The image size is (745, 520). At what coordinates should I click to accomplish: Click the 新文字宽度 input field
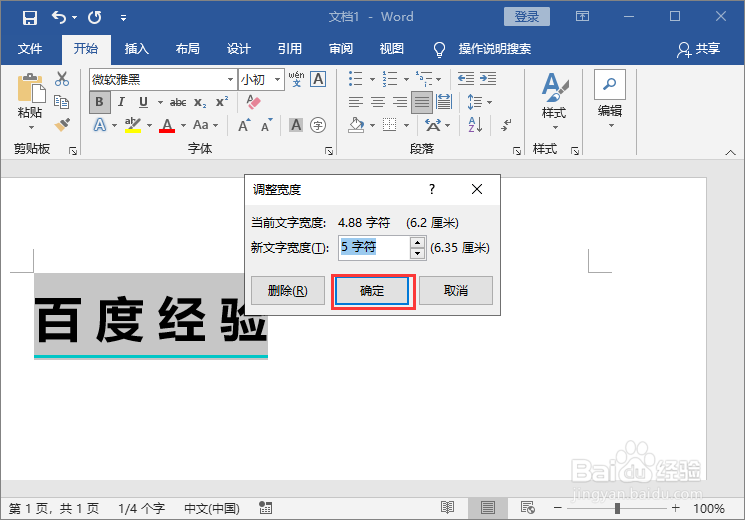coord(374,248)
